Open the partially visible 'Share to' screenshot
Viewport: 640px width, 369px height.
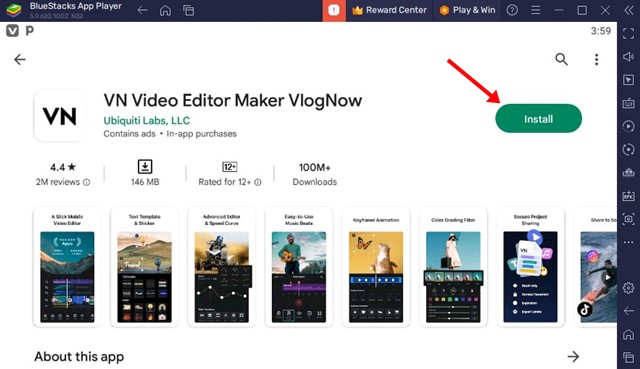pyautogui.click(x=596, y=267)
